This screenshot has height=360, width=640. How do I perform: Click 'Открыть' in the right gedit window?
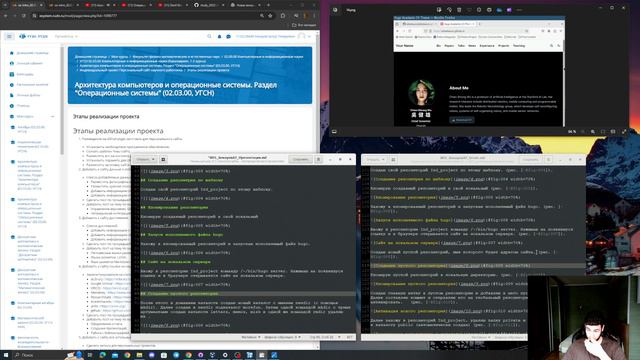(x=373, y=159)
